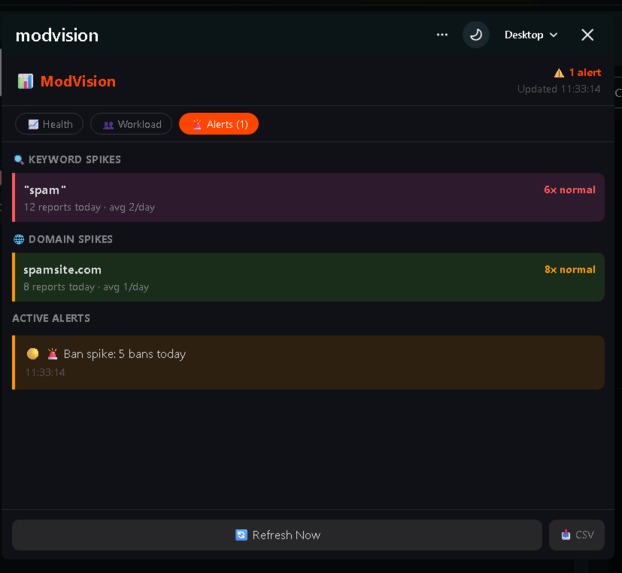Image resolution: width=622 pixels, height=573 pixels.
Task: Click the KEYWORD SPIKES heading
Action: (x=75, y=160)
